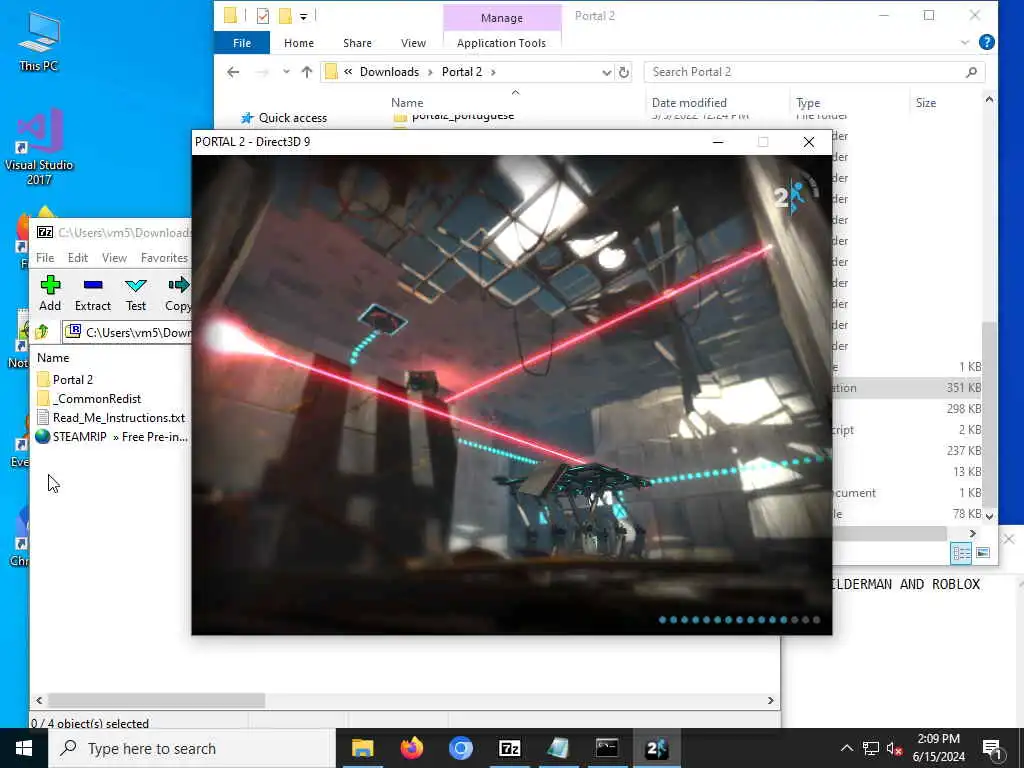Switch Explorer to details view icon

coord(961,553)
